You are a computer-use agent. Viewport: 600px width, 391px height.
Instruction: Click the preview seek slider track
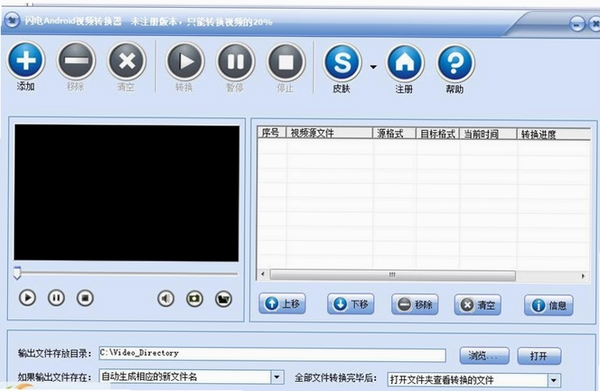(126, 274)
